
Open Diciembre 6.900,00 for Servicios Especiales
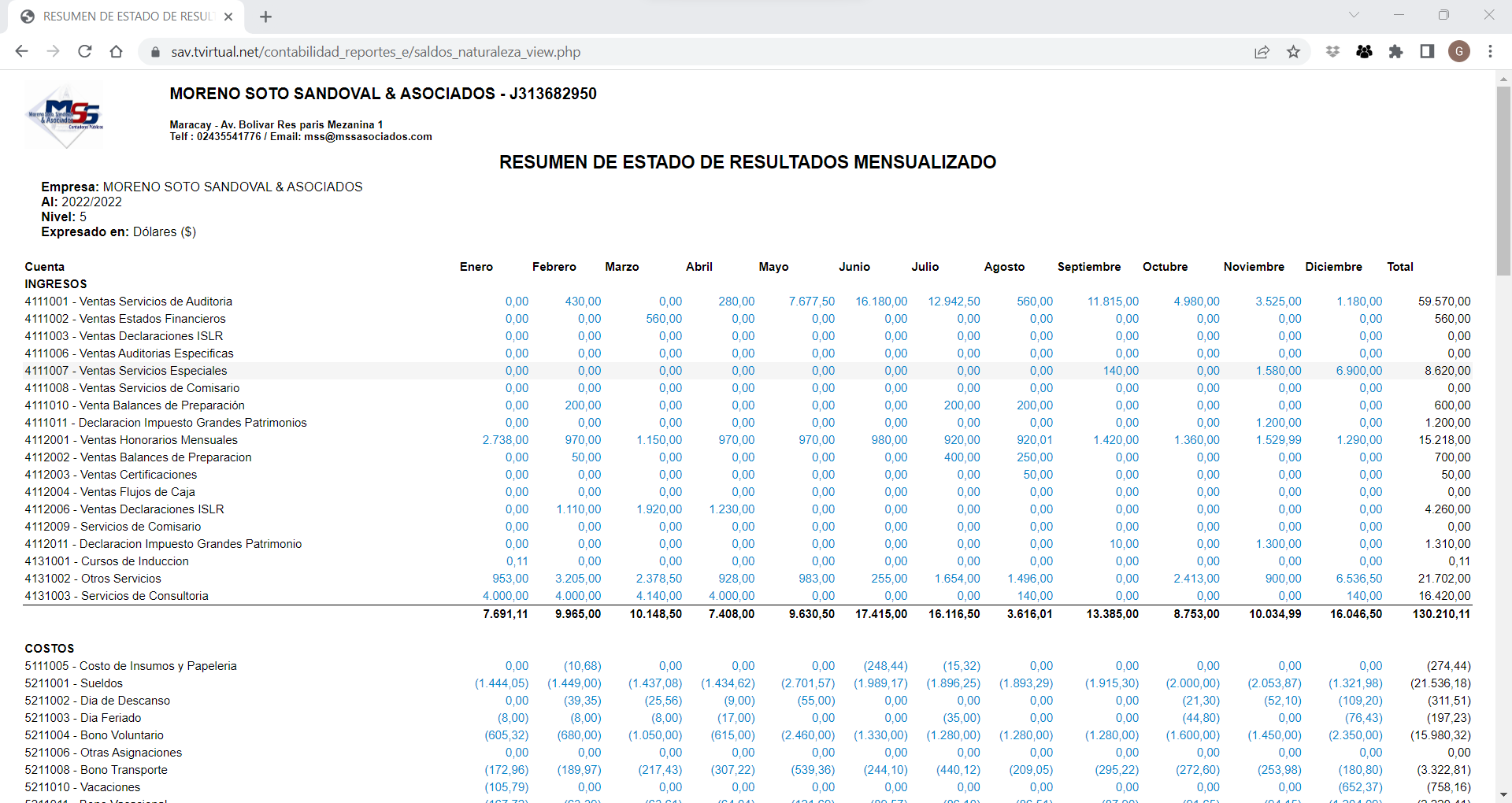pos(1358,371)
